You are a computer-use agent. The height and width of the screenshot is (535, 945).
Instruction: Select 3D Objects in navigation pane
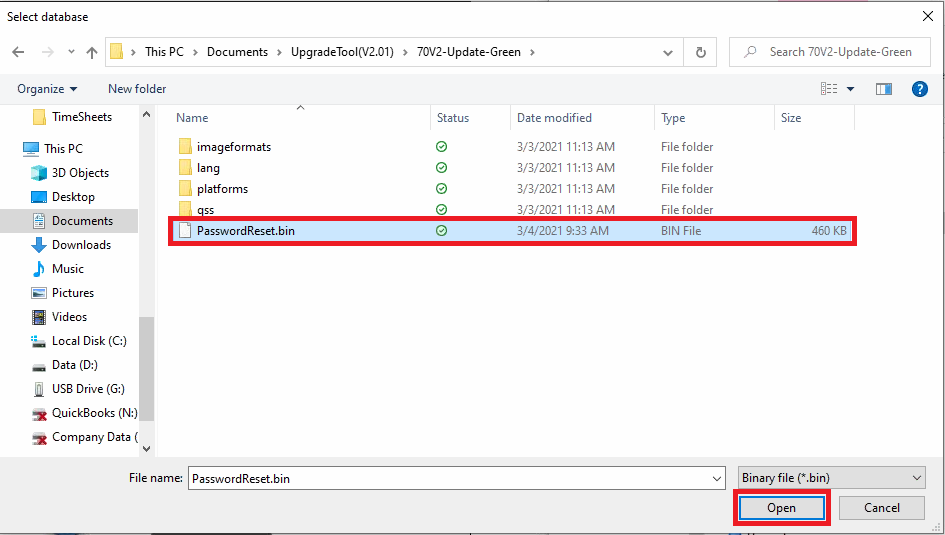click(80, 173)
